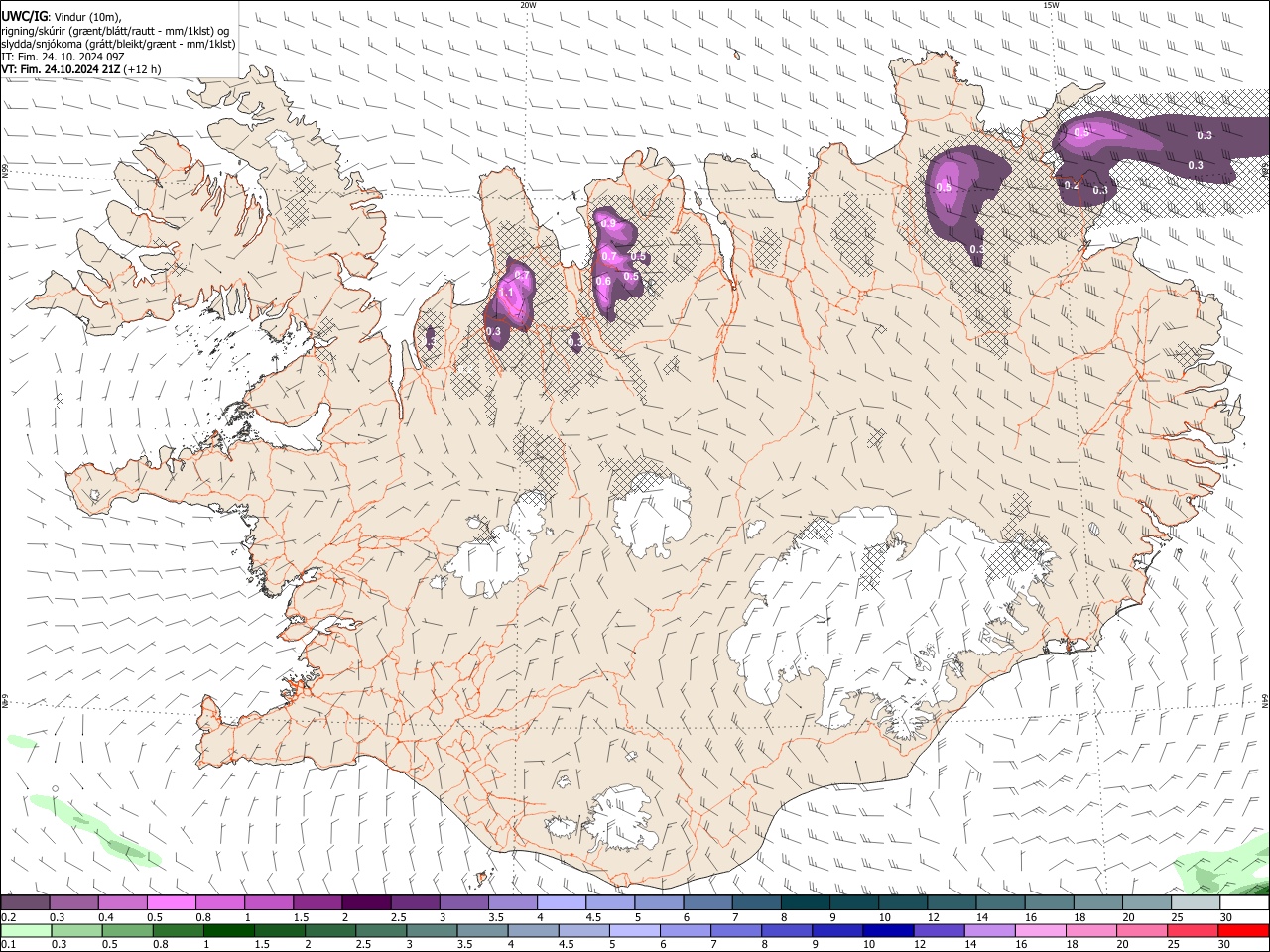Click the 0.9 snowfall value on the map

coord(609,224)
